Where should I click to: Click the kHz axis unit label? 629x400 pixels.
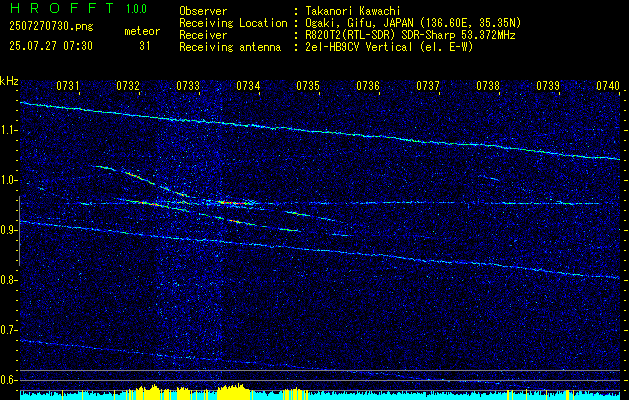9,81
